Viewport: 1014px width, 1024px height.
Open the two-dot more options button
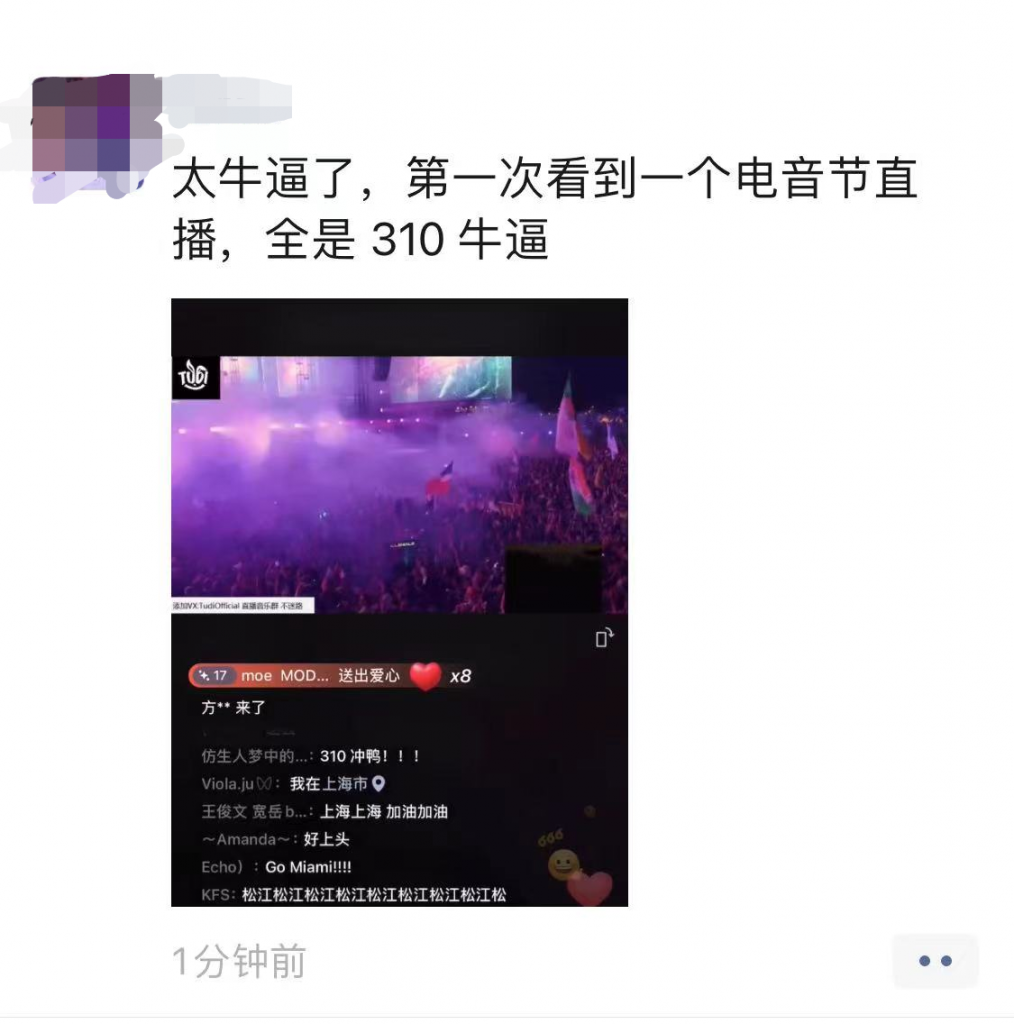935,961
